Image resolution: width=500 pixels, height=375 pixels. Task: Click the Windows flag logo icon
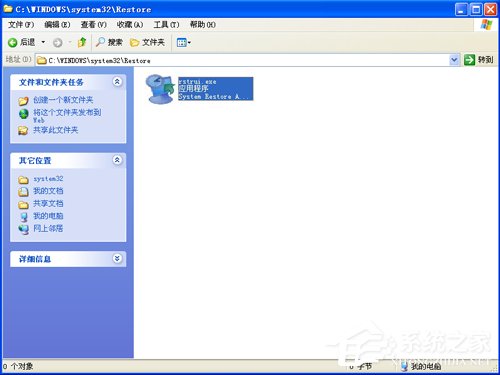(x=487, y=25)
